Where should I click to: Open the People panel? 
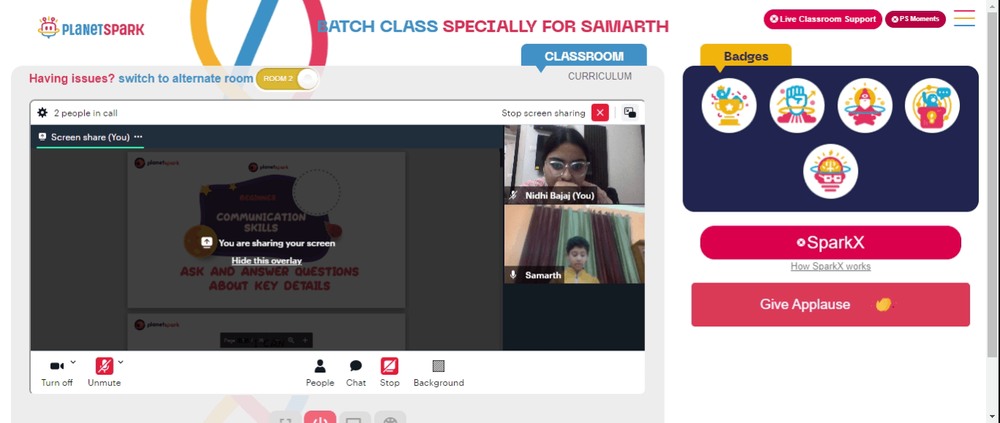[x=320, y=373]
